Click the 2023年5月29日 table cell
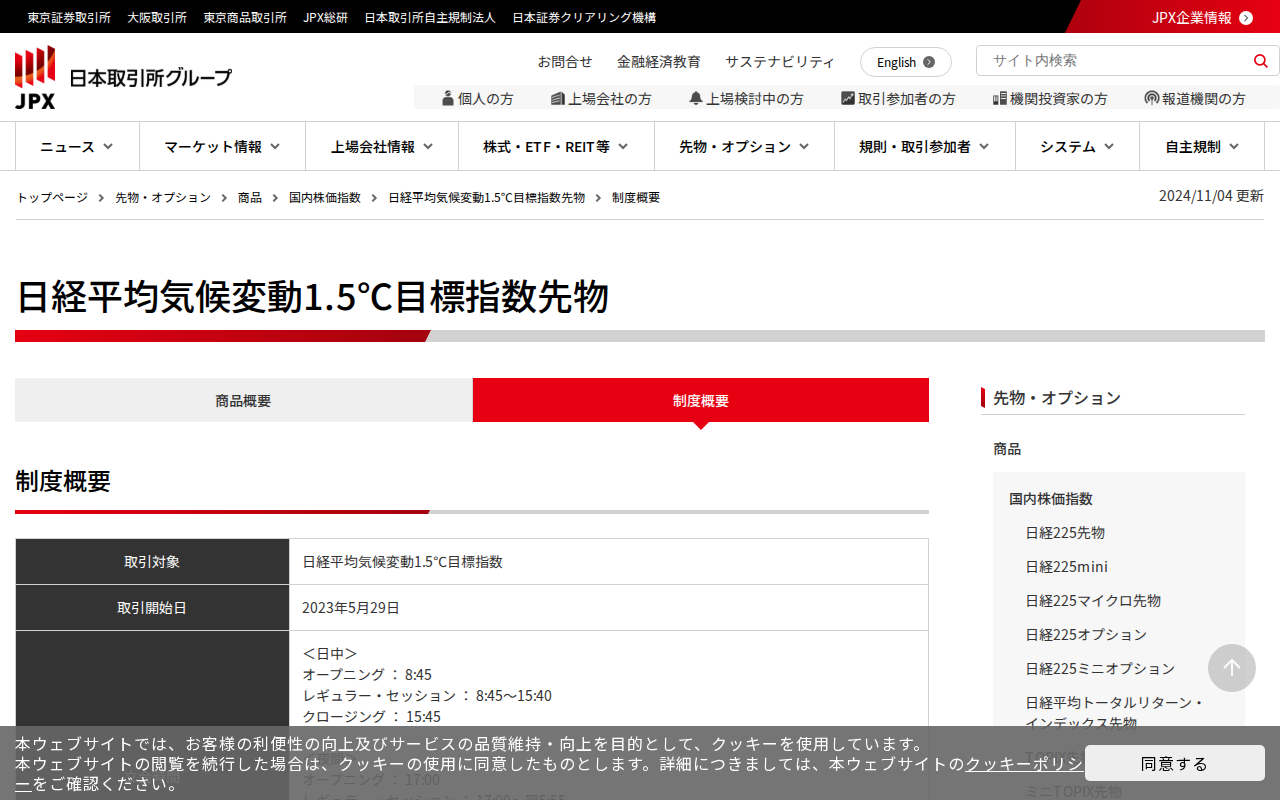 pos(609,607)
